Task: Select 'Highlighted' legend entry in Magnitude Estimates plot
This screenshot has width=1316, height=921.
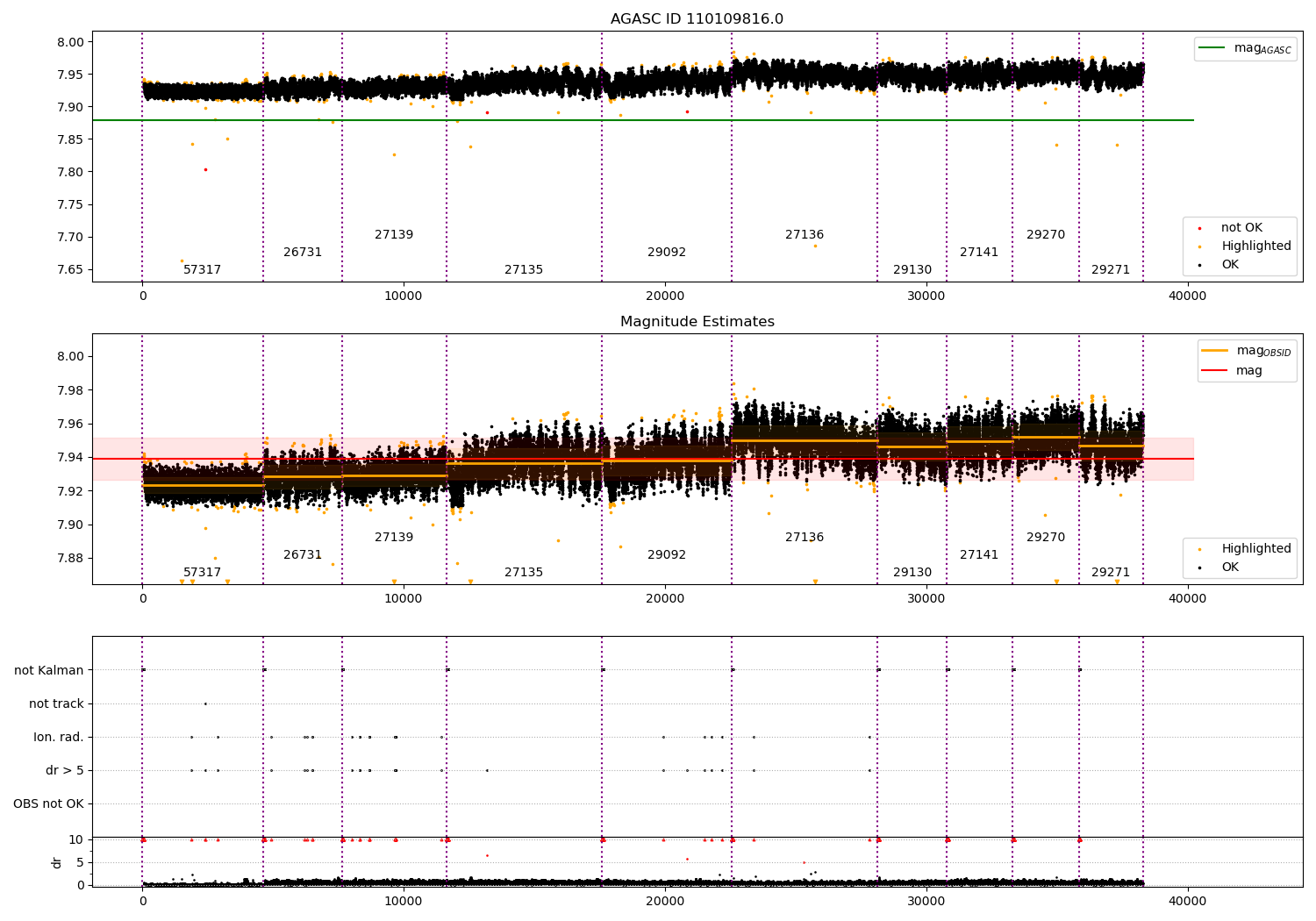Action: click(1256, 549)
